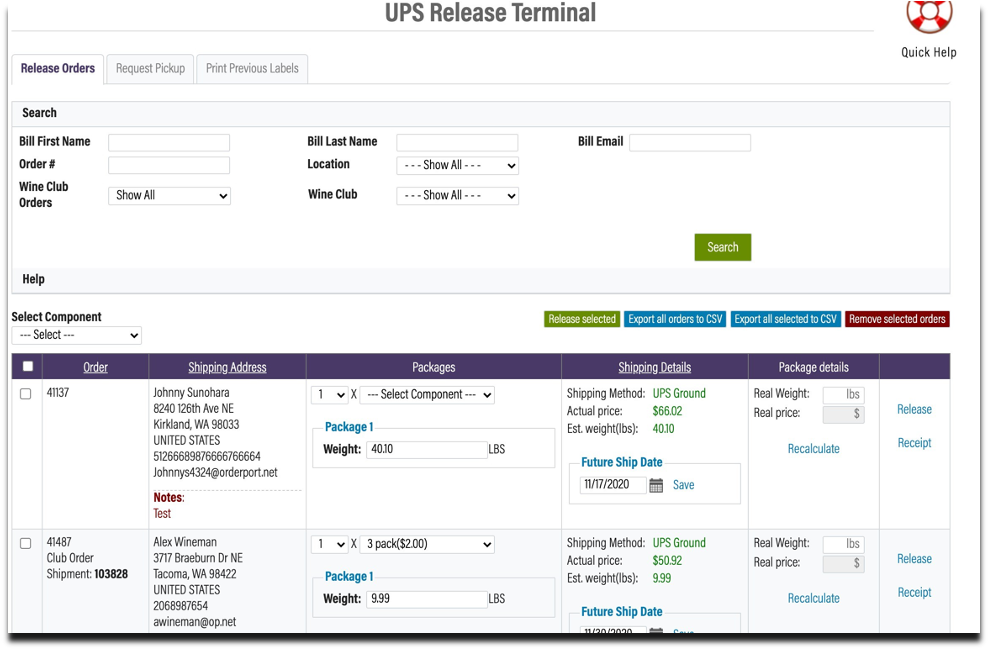Click Export all orders to CSV
Image resolution: width=990 pixels, height=650 pixels.
pos(675,320)
